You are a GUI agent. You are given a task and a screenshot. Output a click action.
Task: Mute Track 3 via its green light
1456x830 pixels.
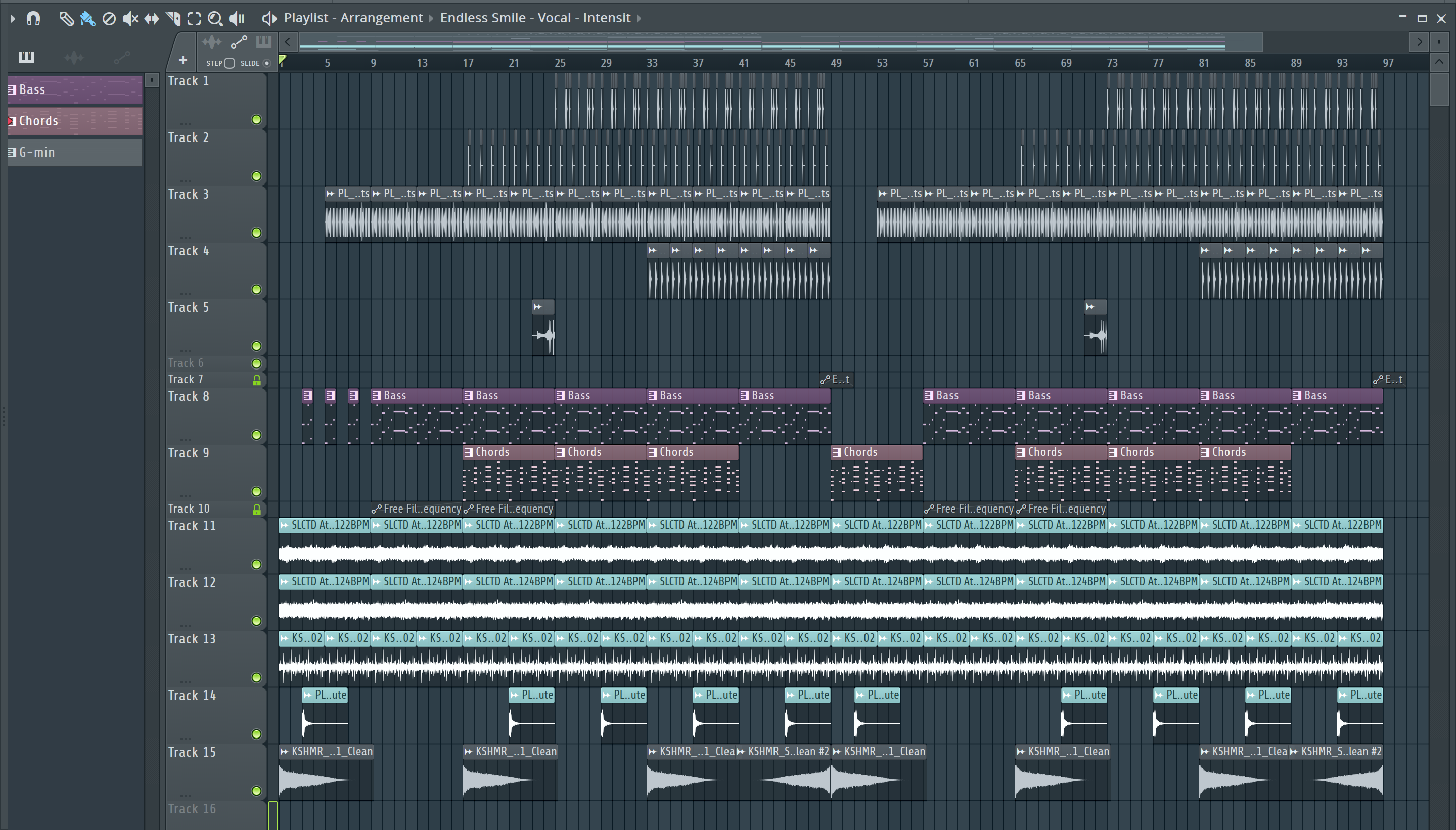[x=256, y=233]
